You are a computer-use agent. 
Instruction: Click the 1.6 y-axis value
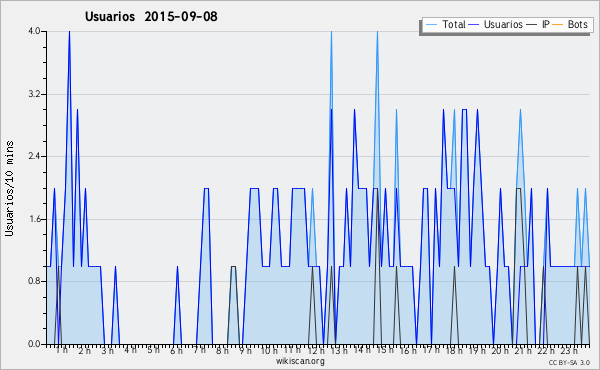34,219
